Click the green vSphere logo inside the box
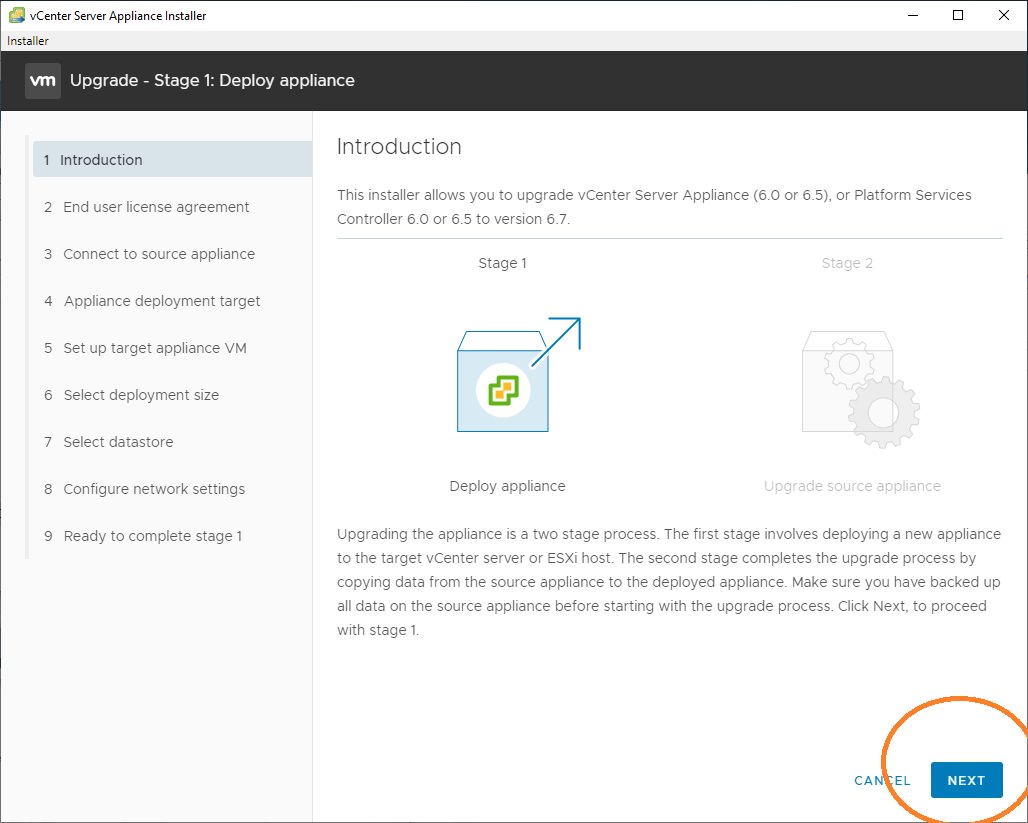This screenshot has height=823, width=1028. pos(503,390)
